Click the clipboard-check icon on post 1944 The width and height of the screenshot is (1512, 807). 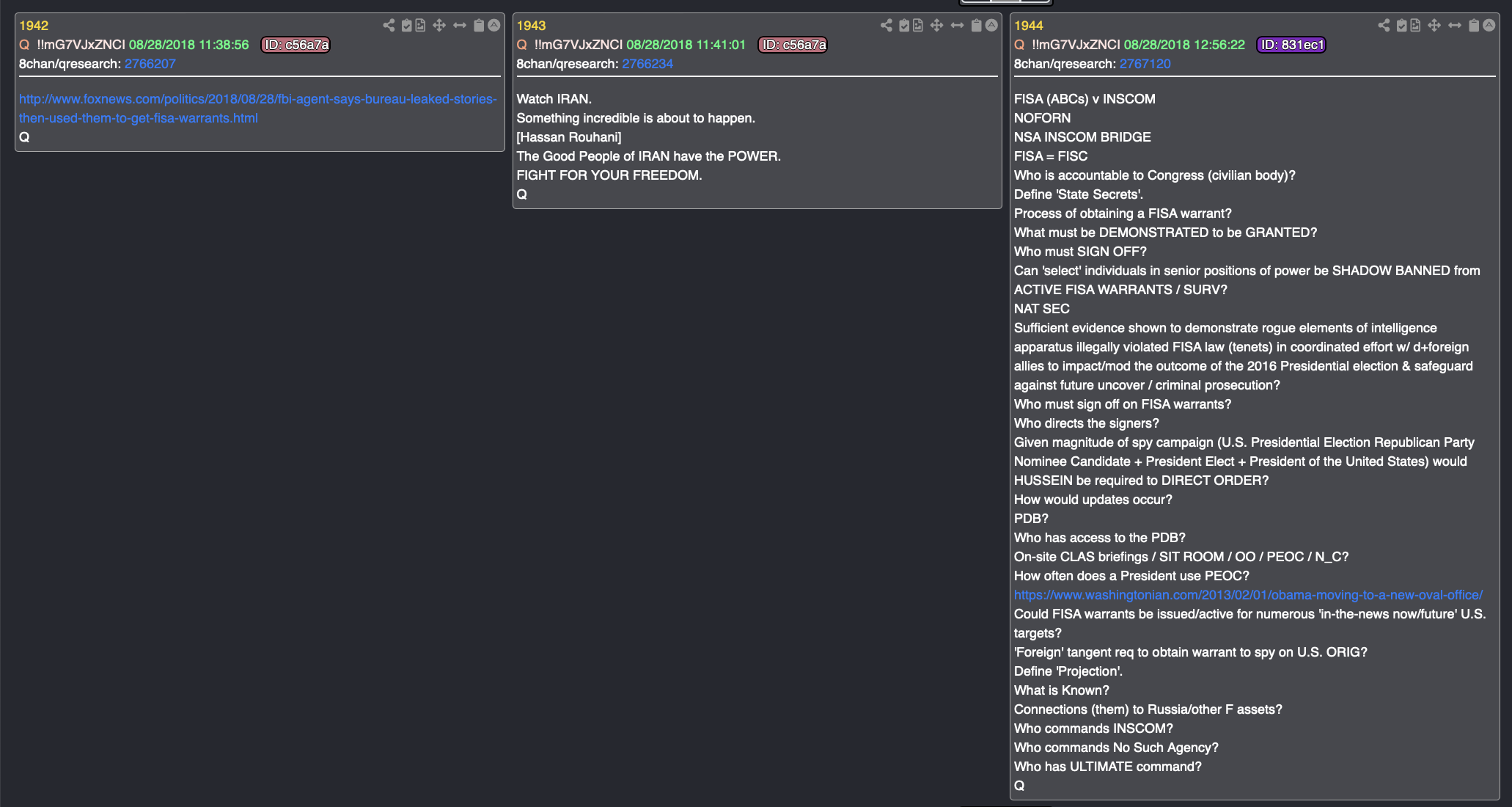pos(1402,26)
